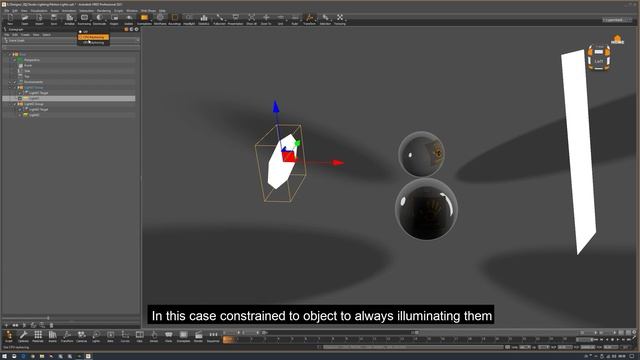The image size is (640, 360).
Task: Choose CPU Raytracing menu entry
Action: (93, 37)
